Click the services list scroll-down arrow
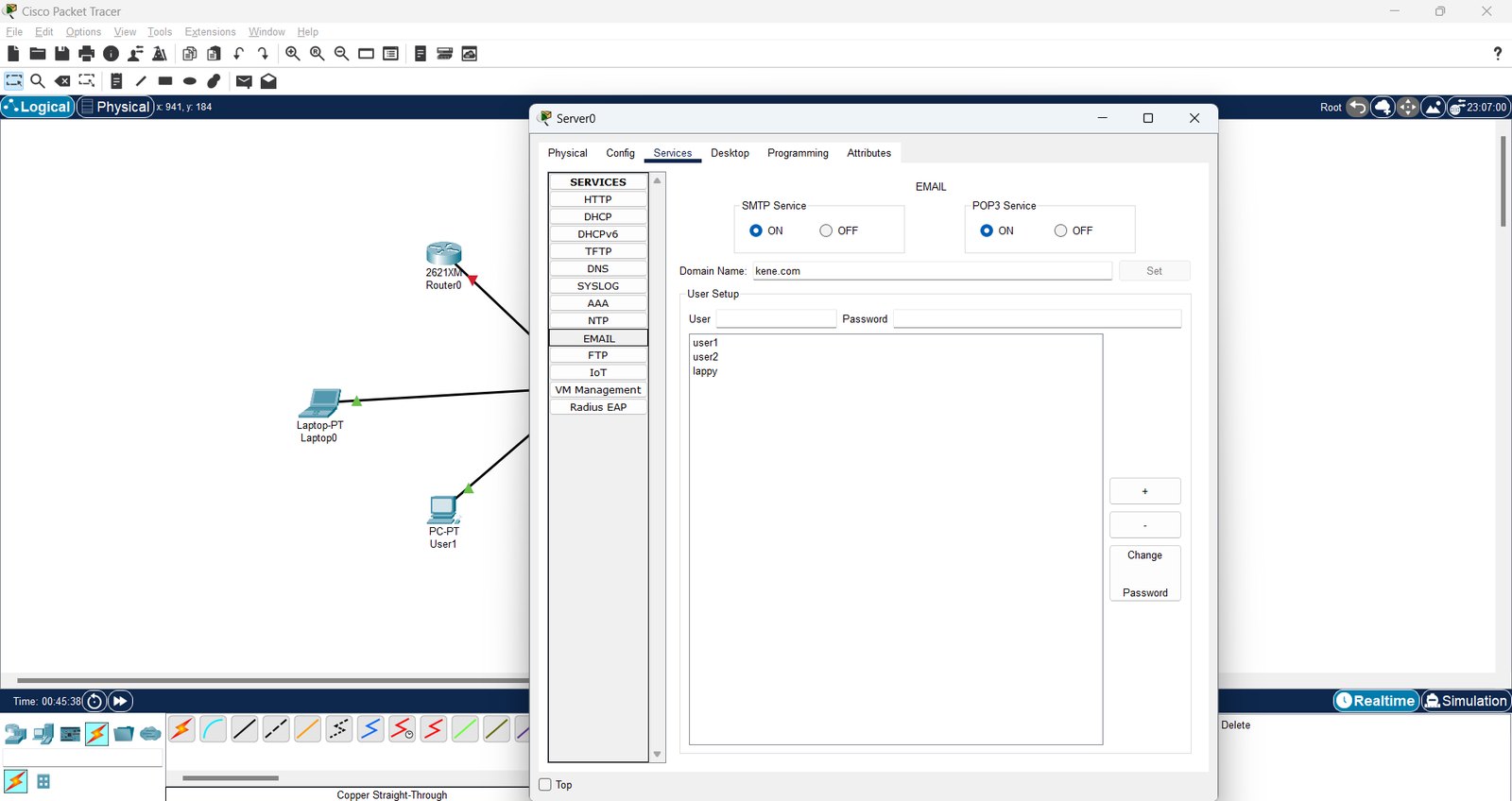Screen dimensions: 1512x801 point(657,755)
